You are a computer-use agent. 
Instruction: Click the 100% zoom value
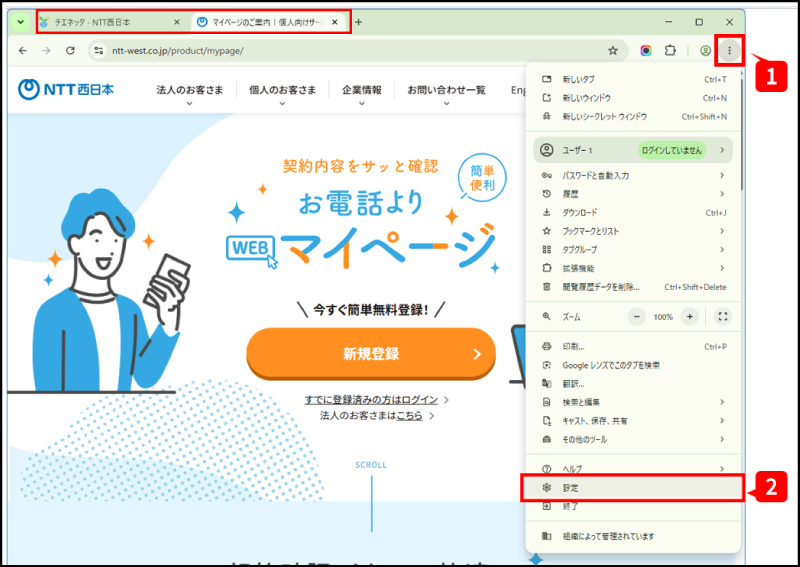coord(663,317)
